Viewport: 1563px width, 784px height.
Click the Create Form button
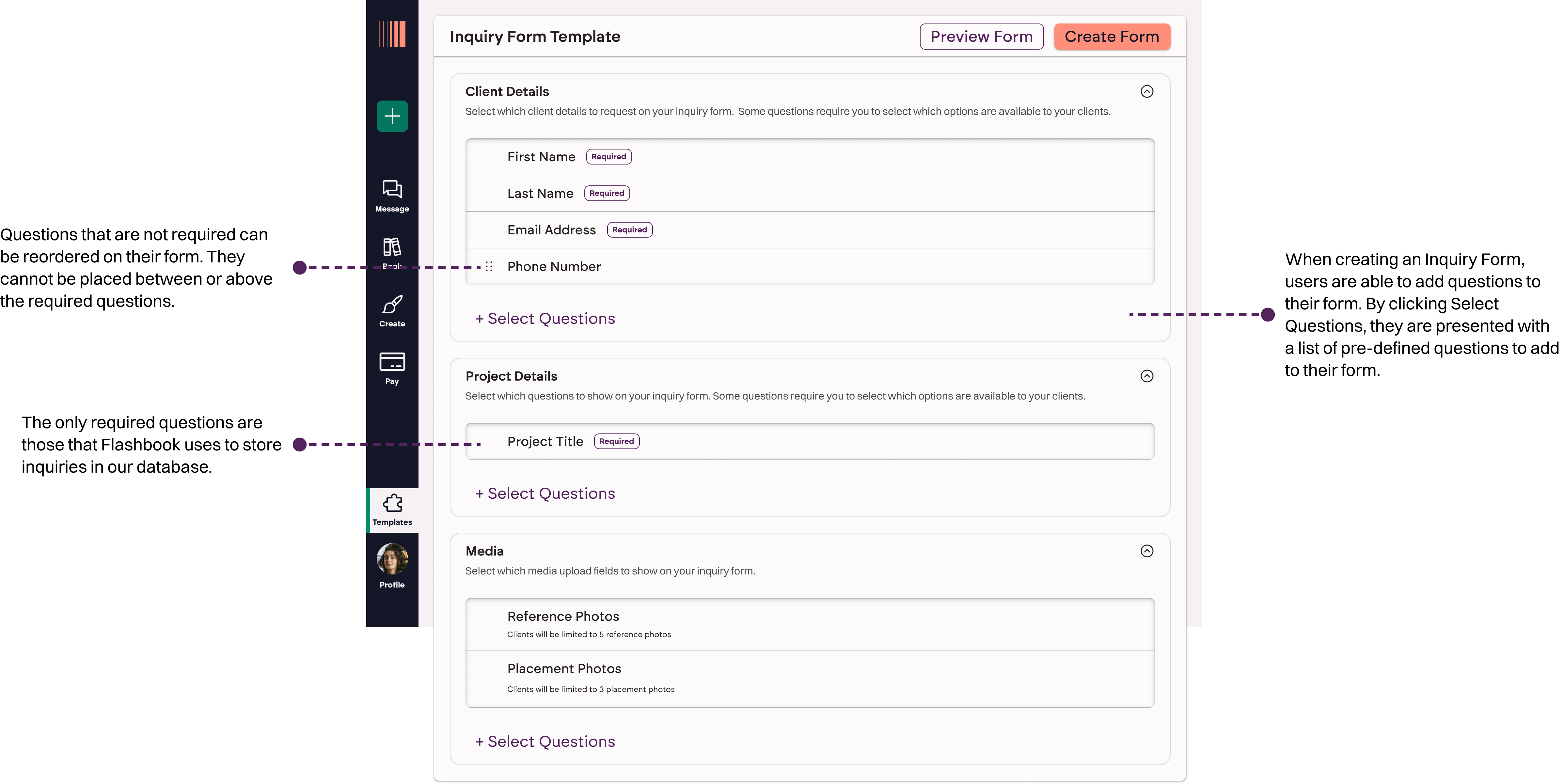pos(1112,37)
